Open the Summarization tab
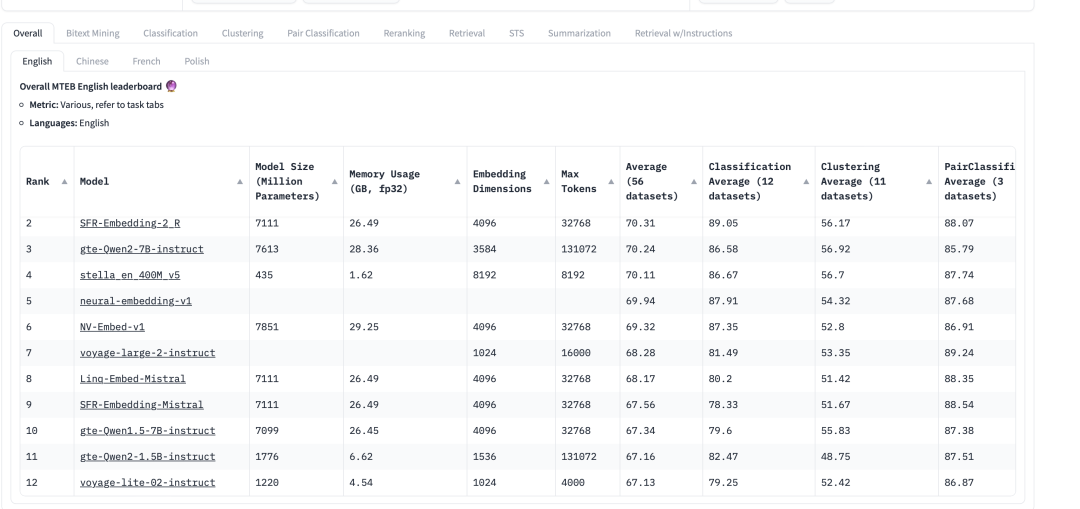 pyautogui.click(x=579, y=33)
